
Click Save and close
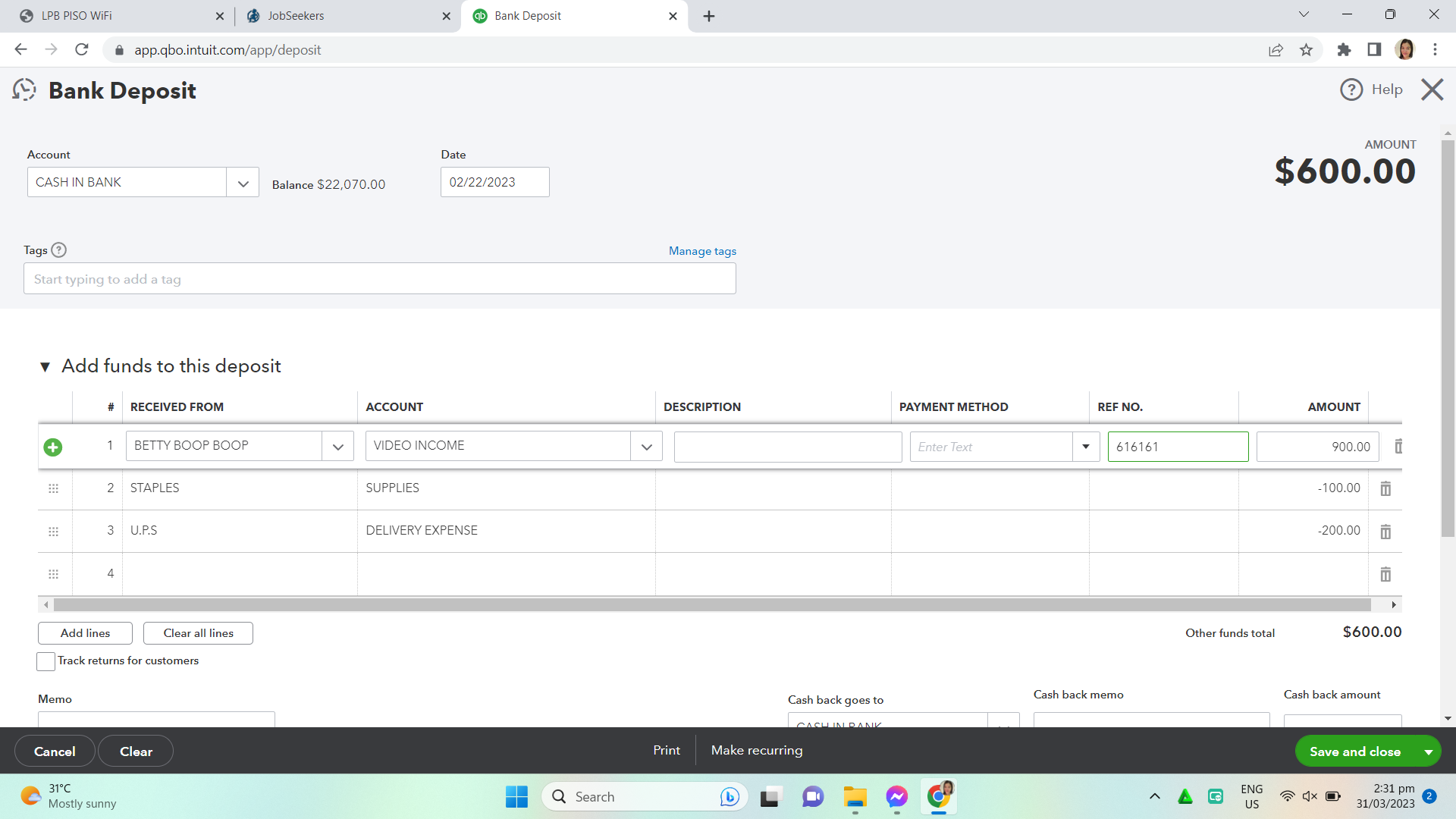1354,752
